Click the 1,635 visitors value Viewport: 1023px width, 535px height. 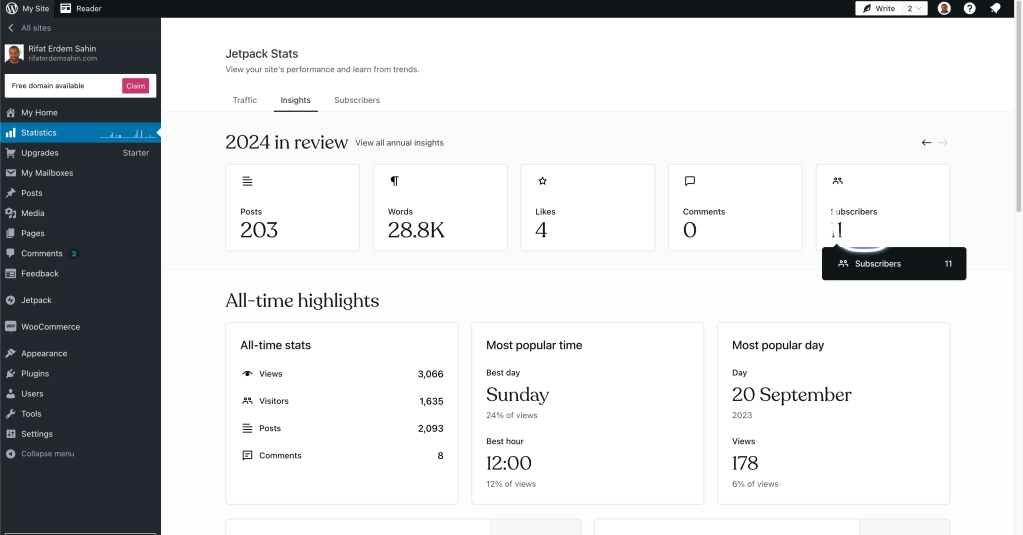(431, 401)
